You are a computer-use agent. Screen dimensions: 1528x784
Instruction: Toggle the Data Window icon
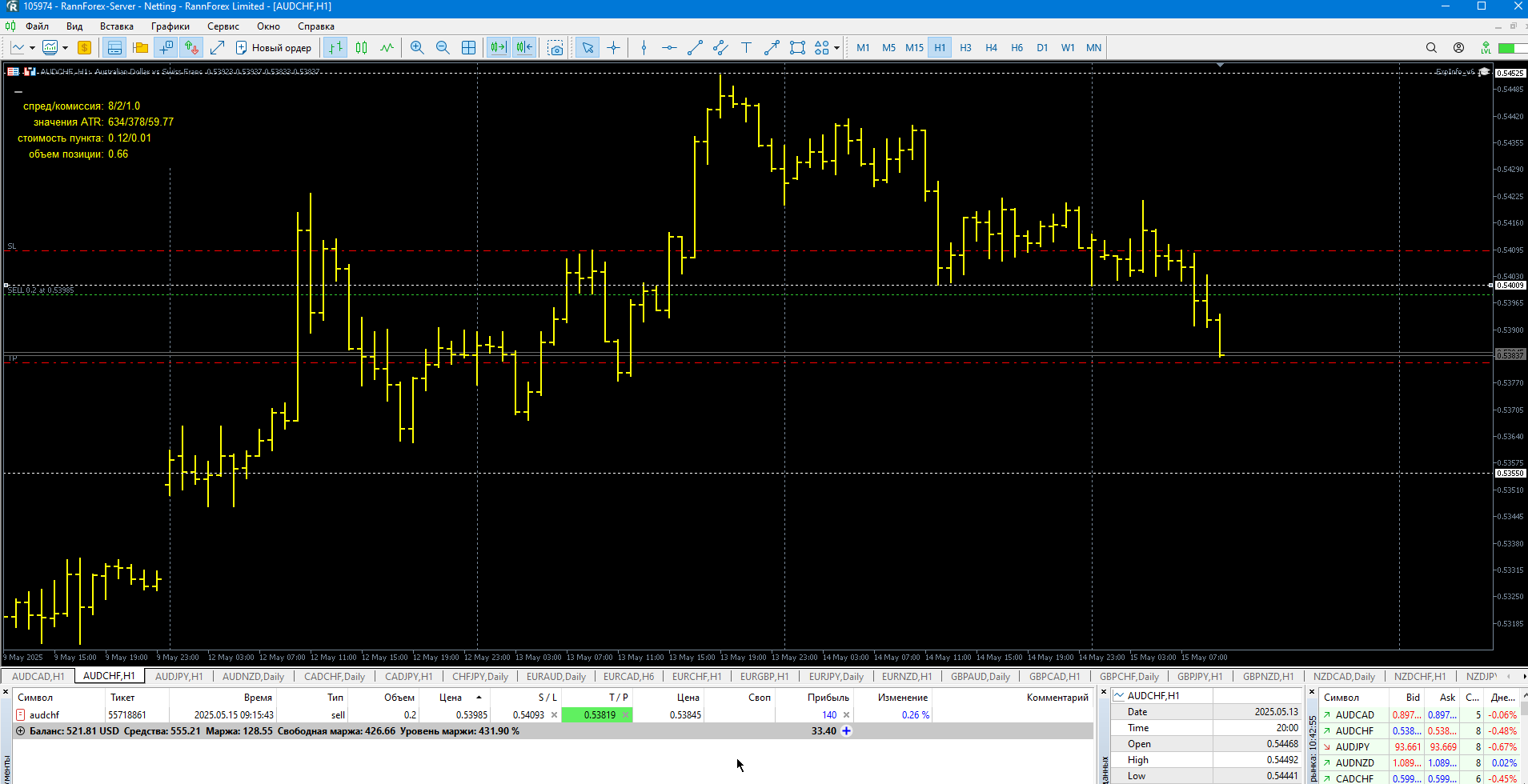[x=166, y=48]
